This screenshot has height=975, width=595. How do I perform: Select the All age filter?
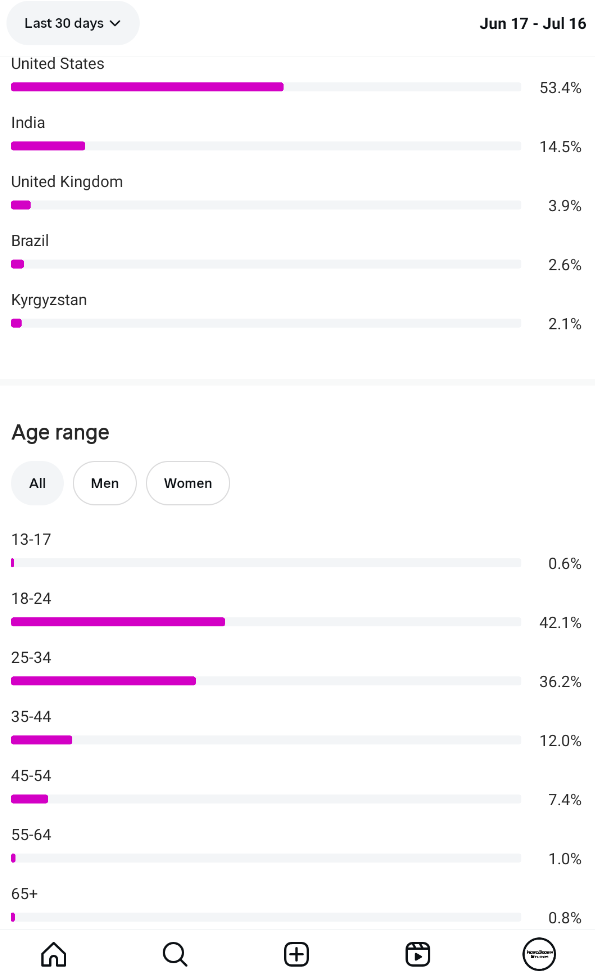coord(37,483)
